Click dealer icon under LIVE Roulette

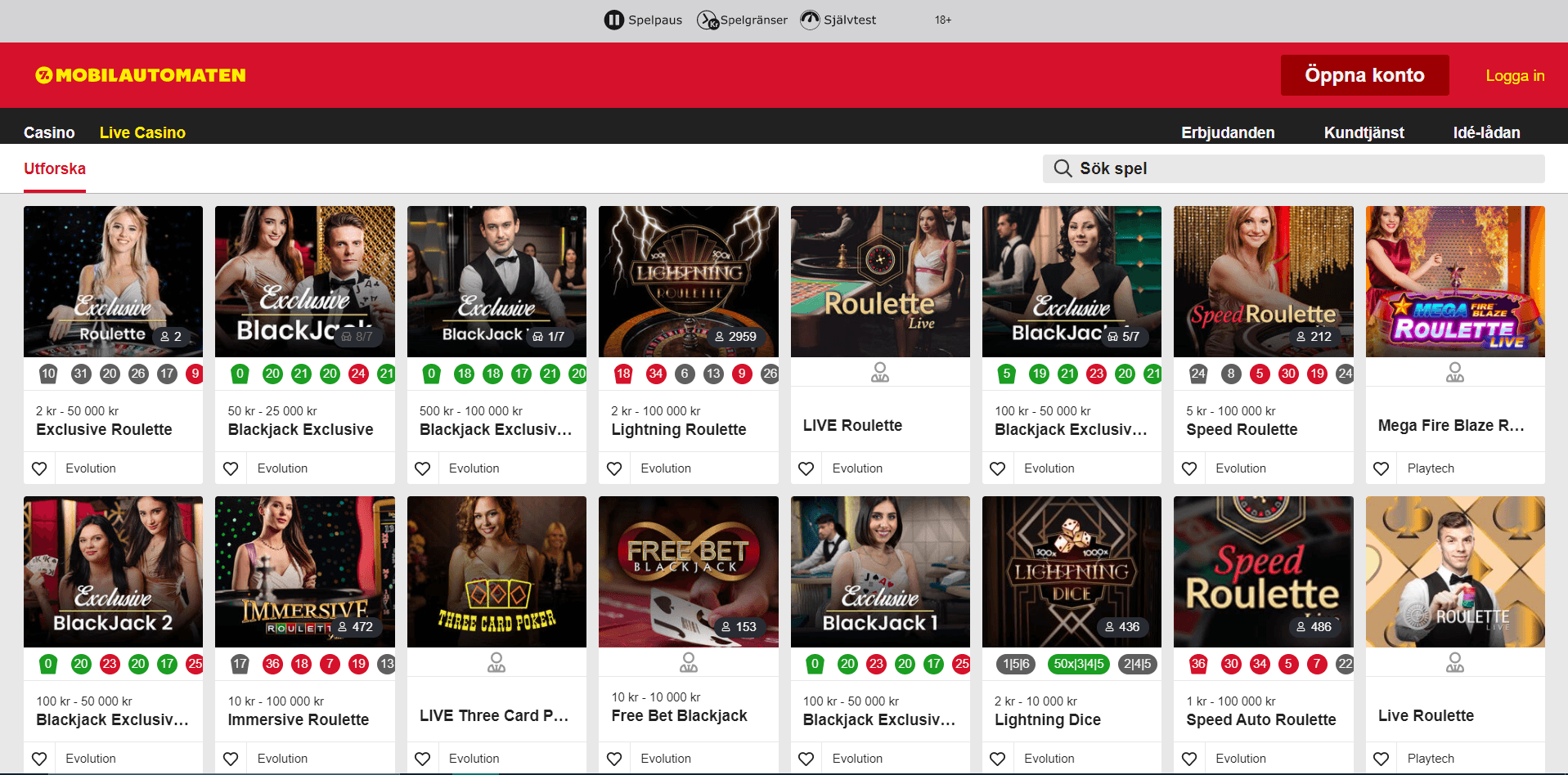click(x=880, y=373)
